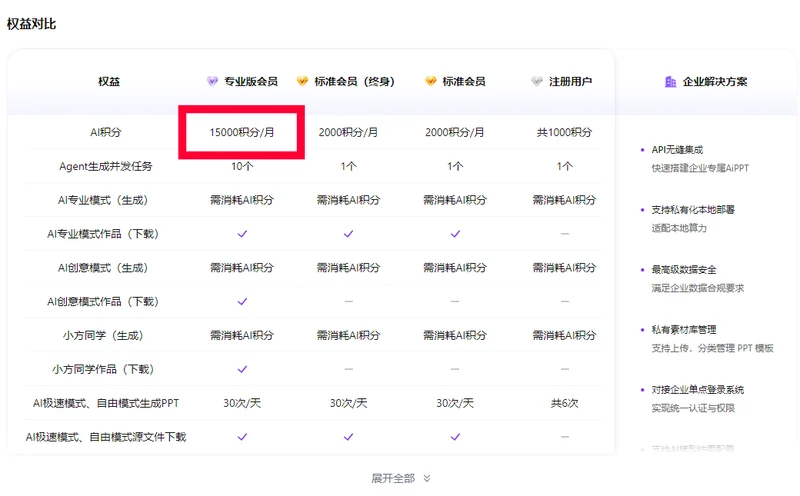Screen dimensions: 800x496
Task: Click the chevron beside 展开全部
Action: pyautogui.click(x=427, y=478)
